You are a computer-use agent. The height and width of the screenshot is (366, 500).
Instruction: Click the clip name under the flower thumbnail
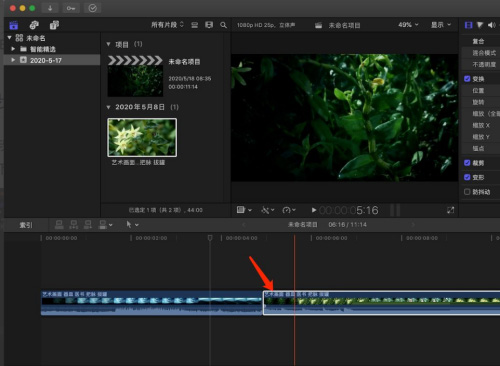pyautogui.click(x=138, y=163)
